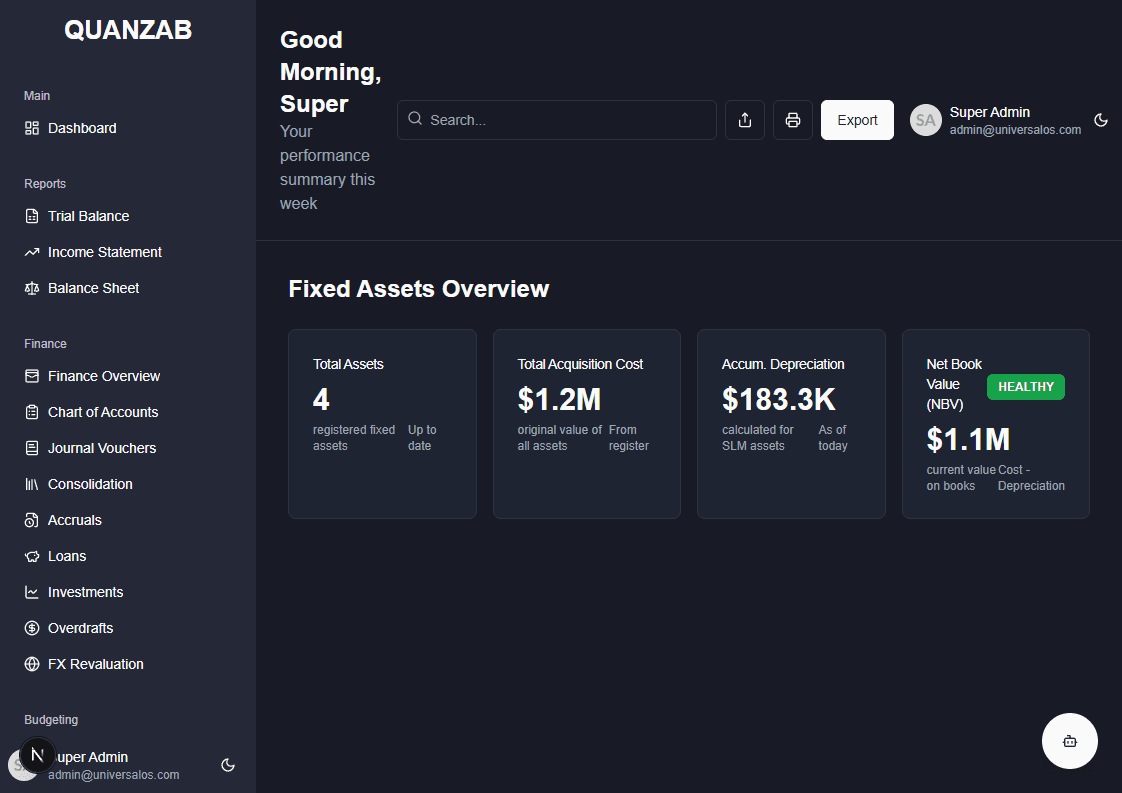Viewport: 1122px width, 793px height.
Task: Select the Total Acquisition Cost card
Action: [x=587, y=424]
